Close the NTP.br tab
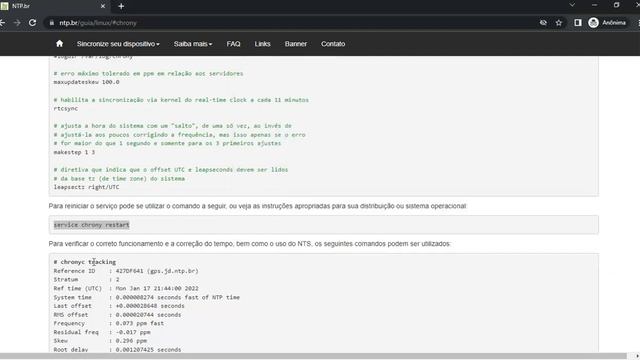Viewport: 640px width, 360px height. pyautogui.click(x=103, y=6)
